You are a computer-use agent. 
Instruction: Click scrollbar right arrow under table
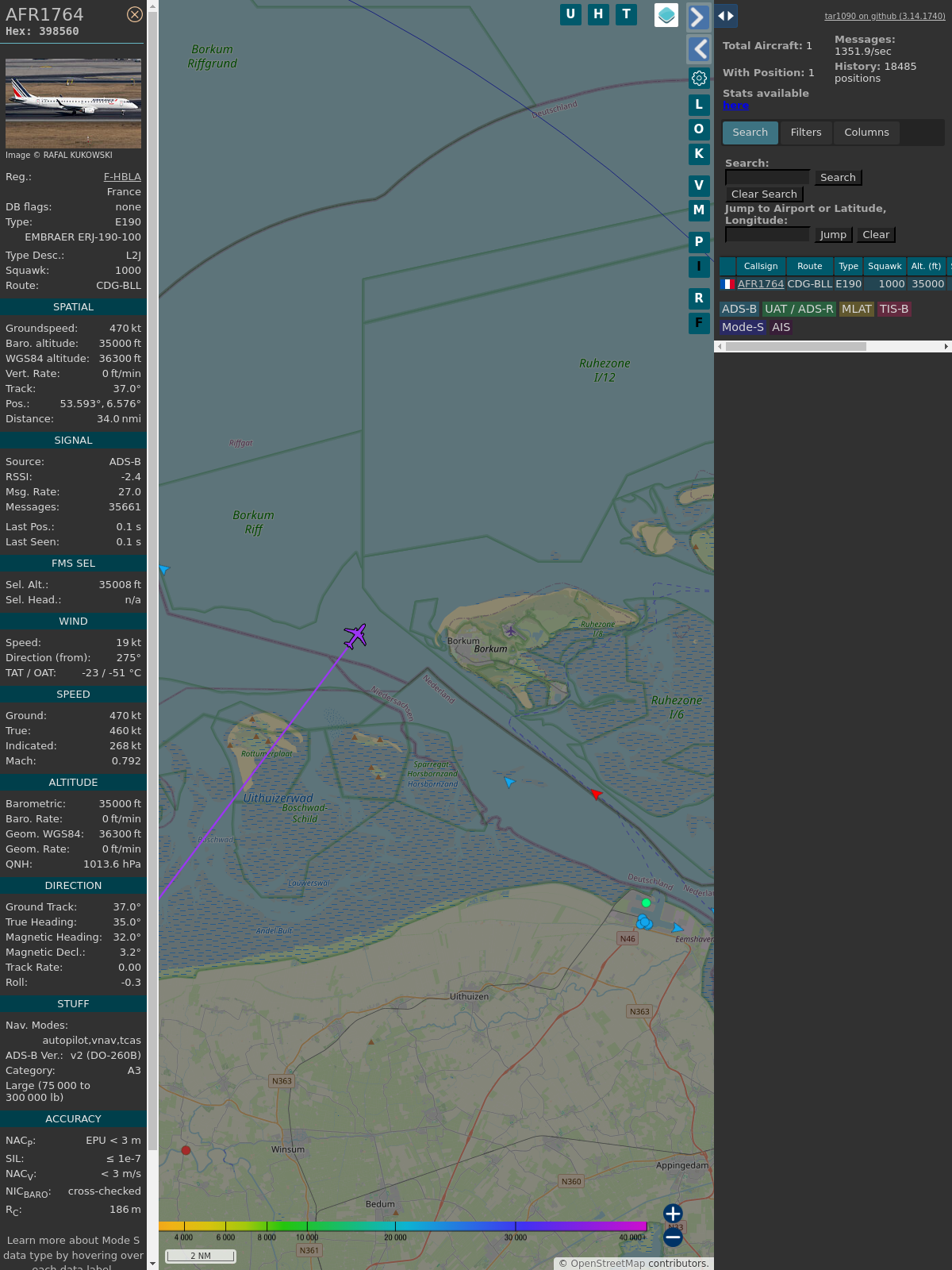946,347
